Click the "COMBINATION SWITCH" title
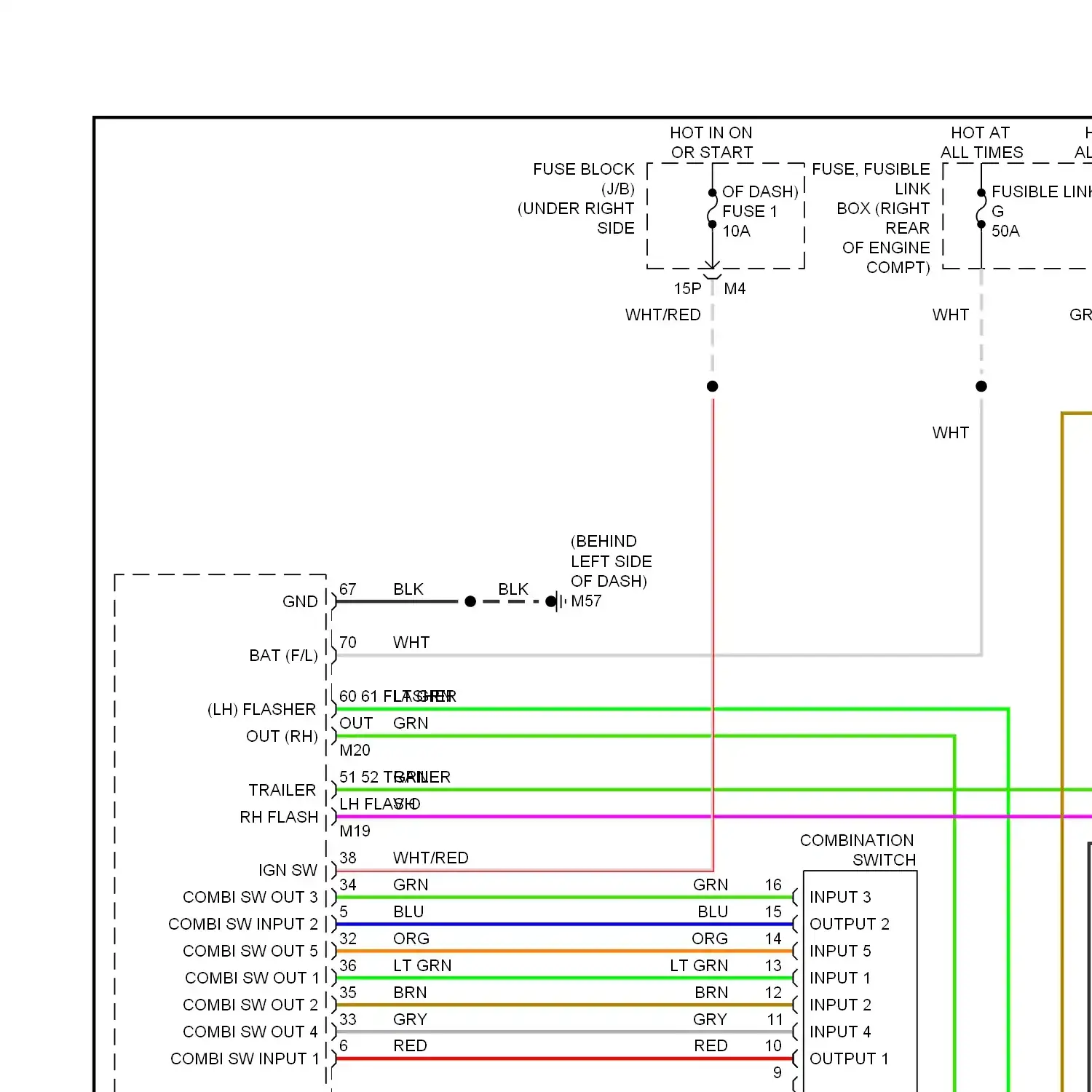This screenshot has width=1092, height=1092. click(x=858, y=850)
